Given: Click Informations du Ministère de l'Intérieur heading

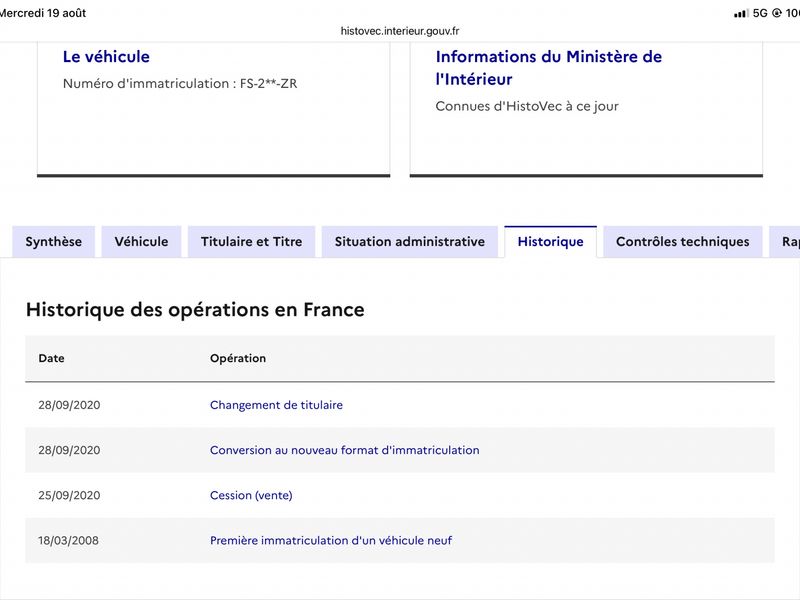Looking at the screenshot, I should (x=548, y=67).
